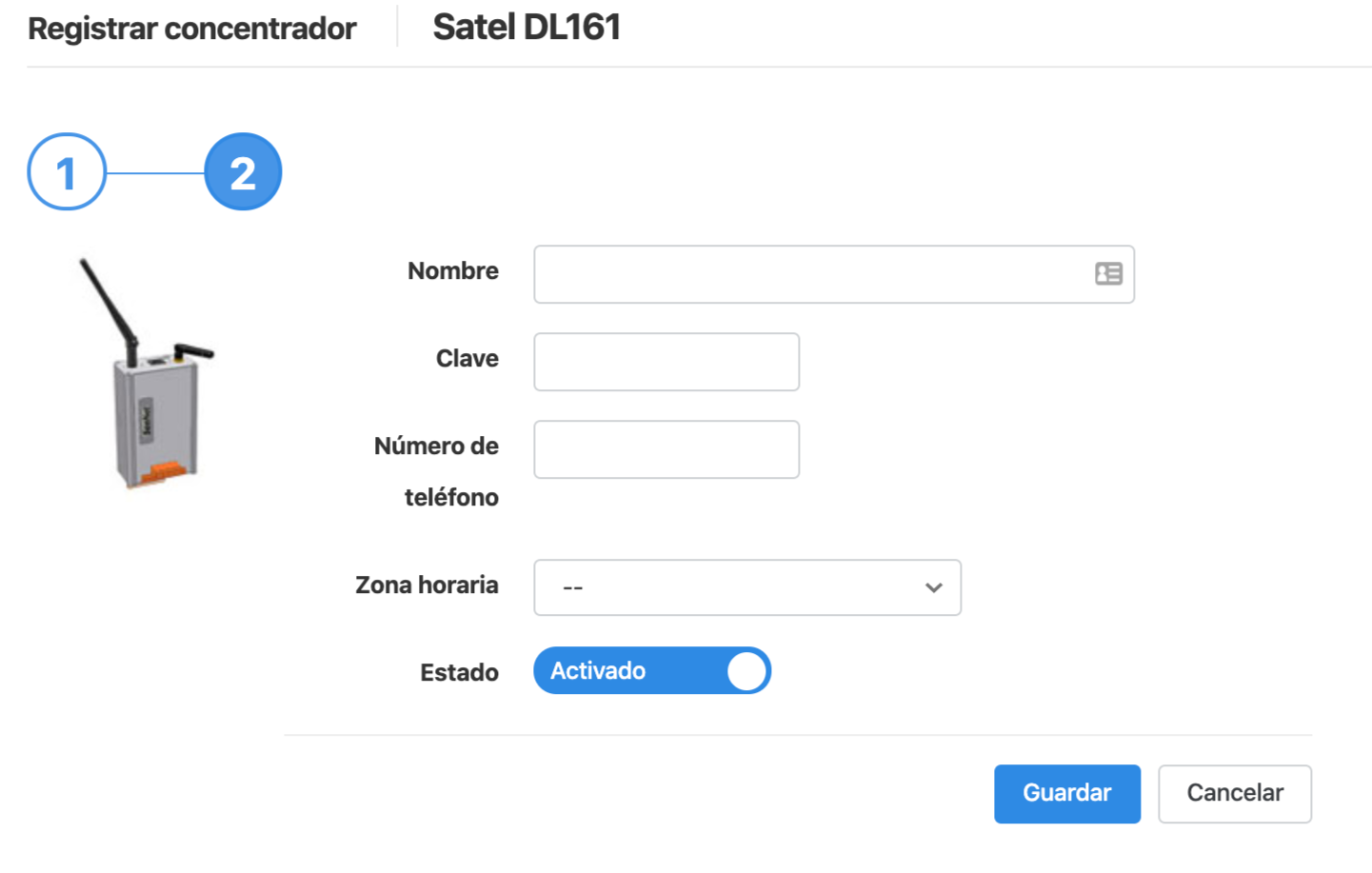Click the contact card icon in Nombre field
Image resolution: width=1372 pixels, height=873 pixels.
[x=1108, y=274]
